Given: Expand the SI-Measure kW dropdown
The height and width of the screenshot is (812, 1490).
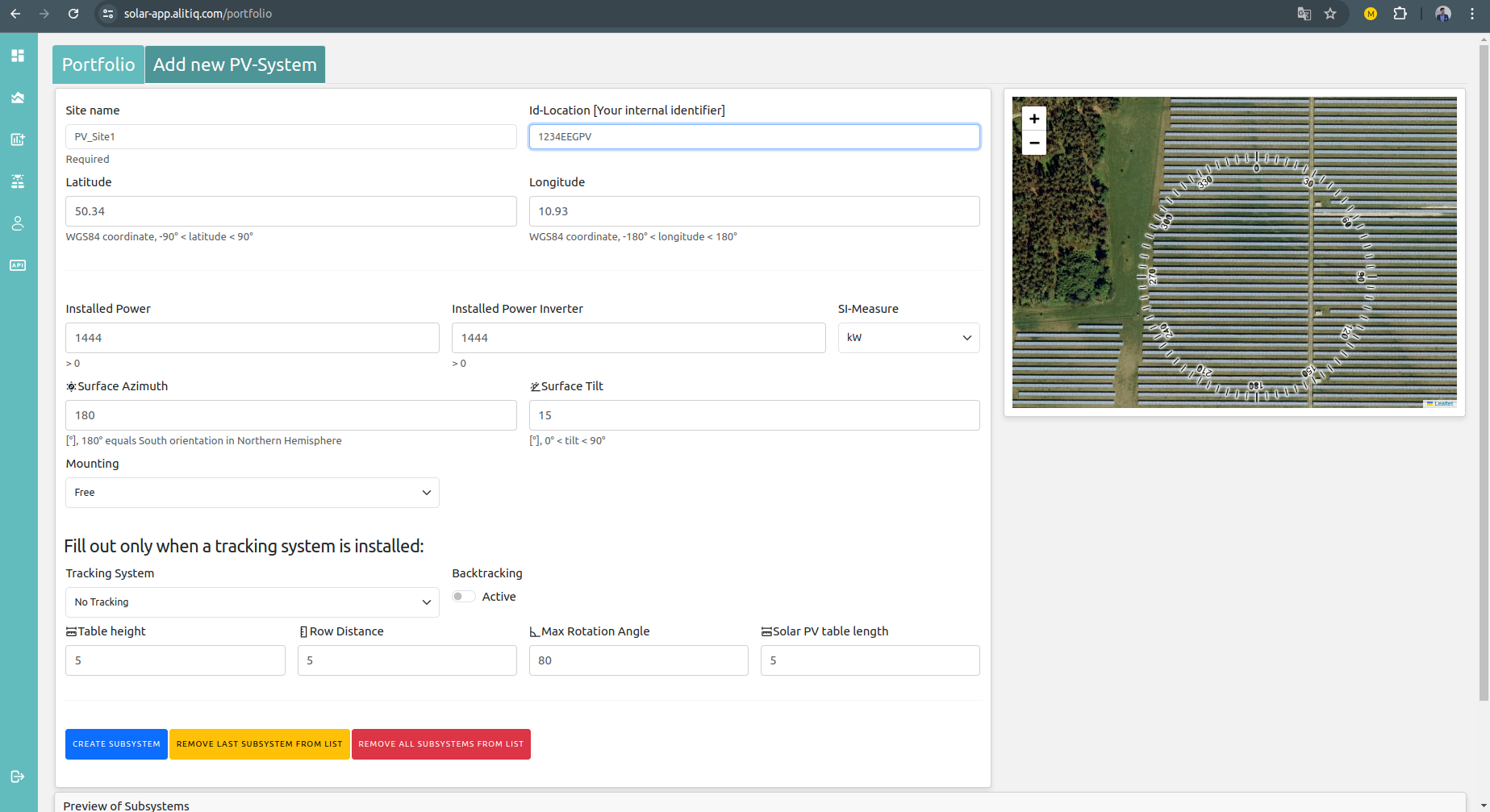Looking at the screenshot, I should [908, 338].
